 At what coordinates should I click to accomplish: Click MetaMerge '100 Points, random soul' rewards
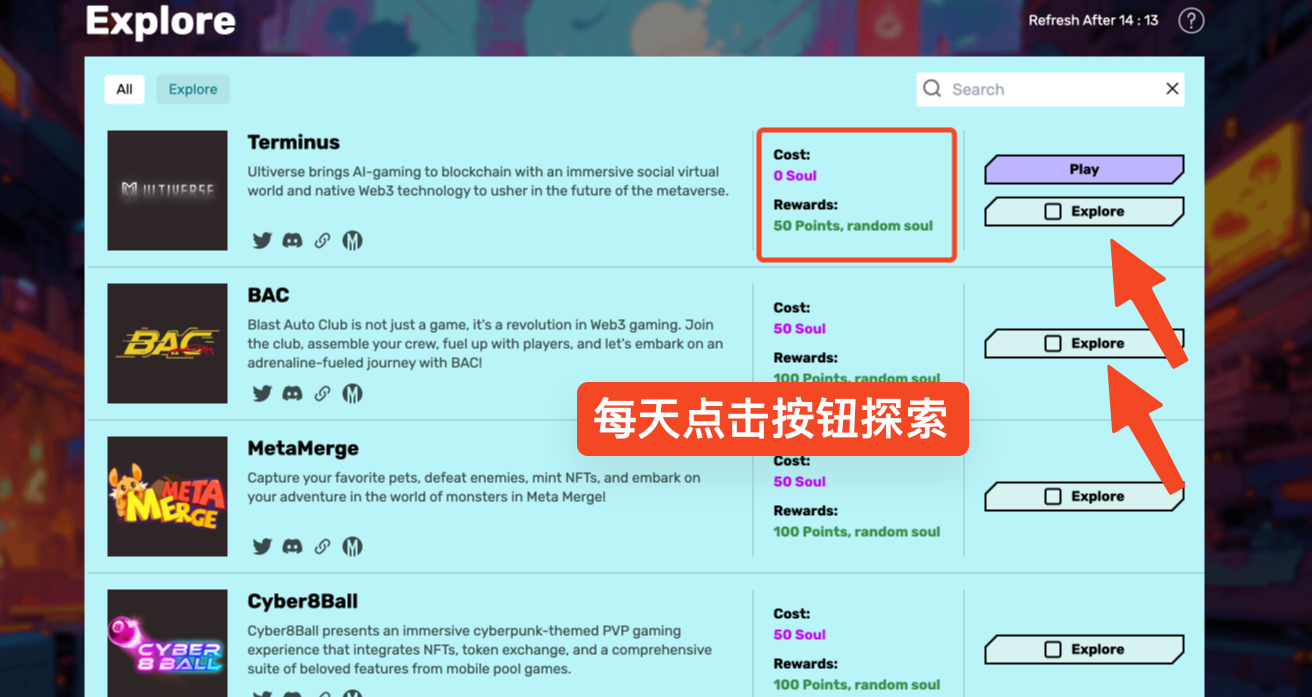[x=857, y=531]
